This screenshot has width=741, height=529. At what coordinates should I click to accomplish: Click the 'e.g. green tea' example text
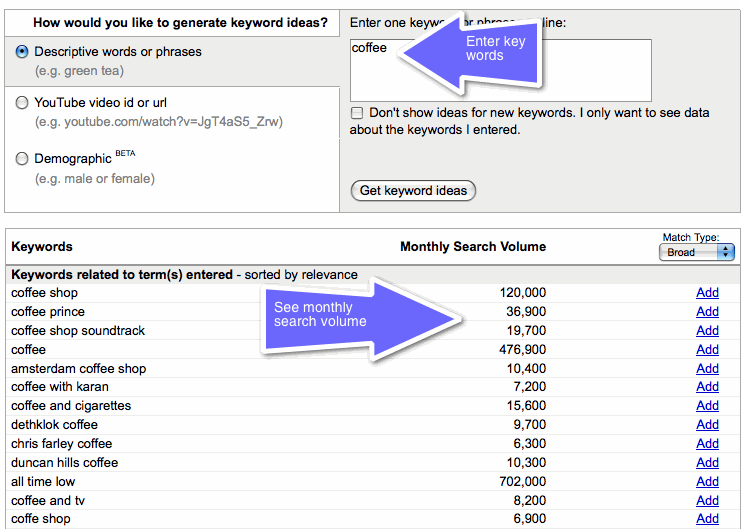coord(79,71)
